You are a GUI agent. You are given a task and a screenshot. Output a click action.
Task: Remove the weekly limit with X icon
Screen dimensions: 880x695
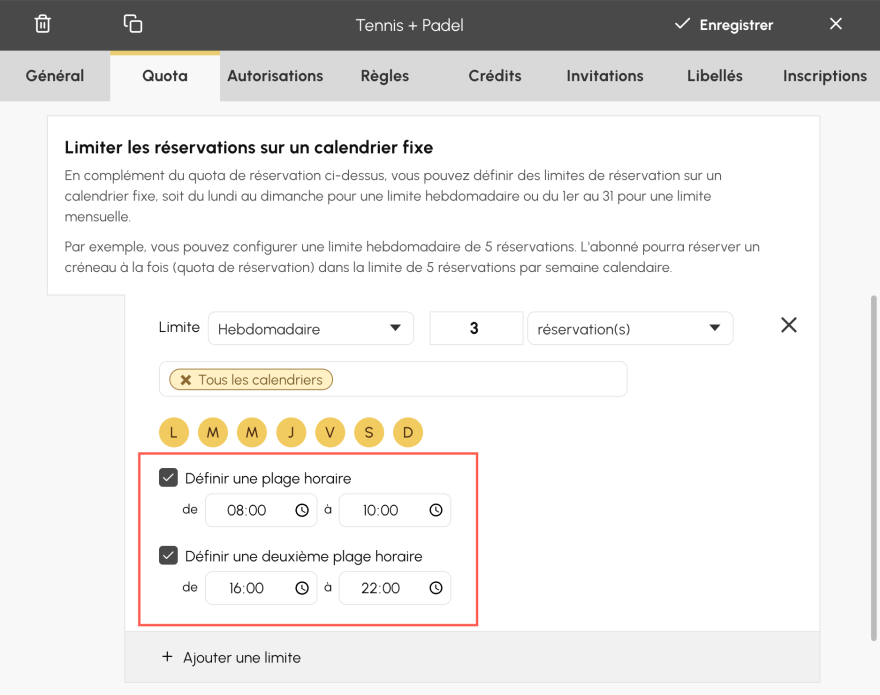789,325
